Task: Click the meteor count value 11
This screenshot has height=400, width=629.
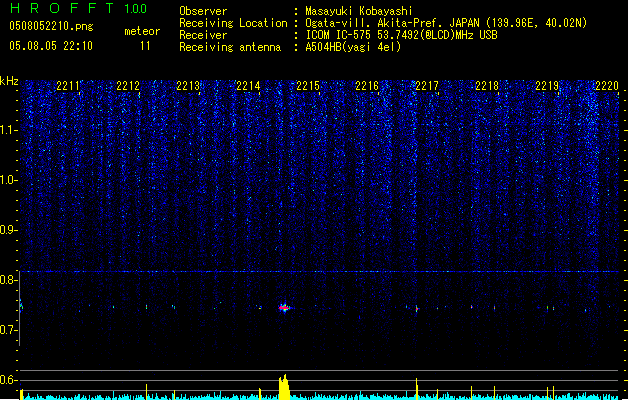Action: (145, 46)
